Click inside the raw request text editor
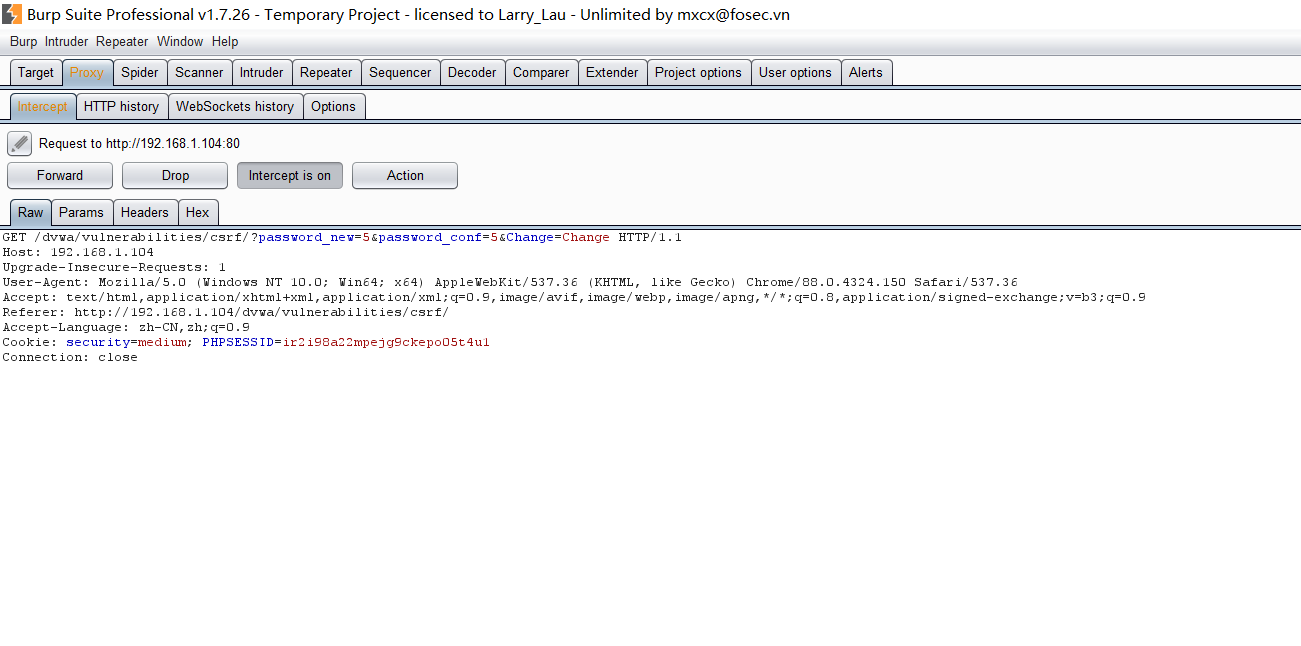This screenshot has height=646, width=1301. point(650,480)
